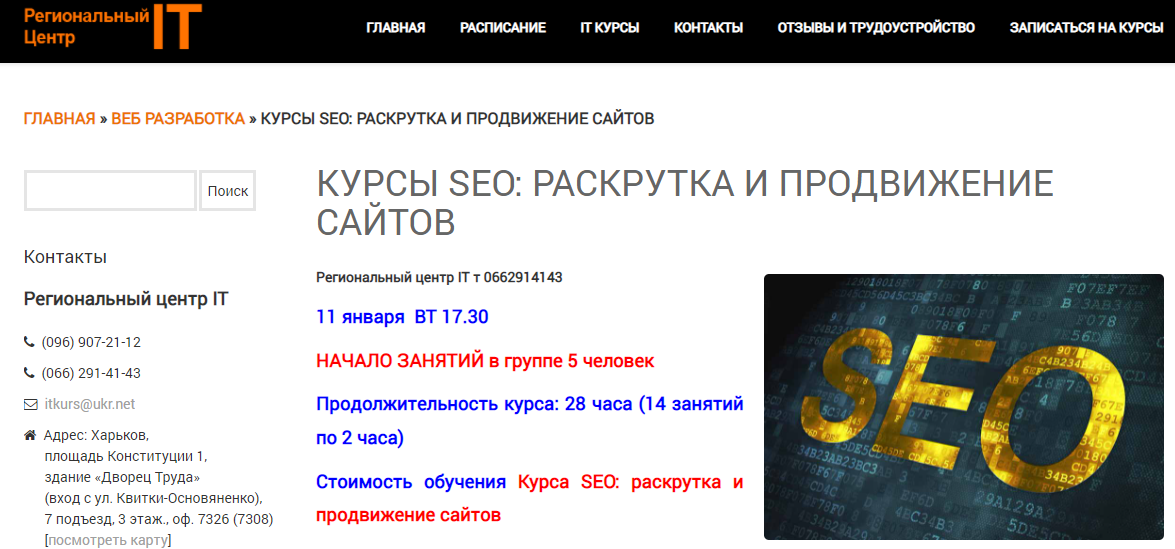Click the Региональный Центр IT logo
Viewport: 1175px width, 549px height.
click(112, 27)
